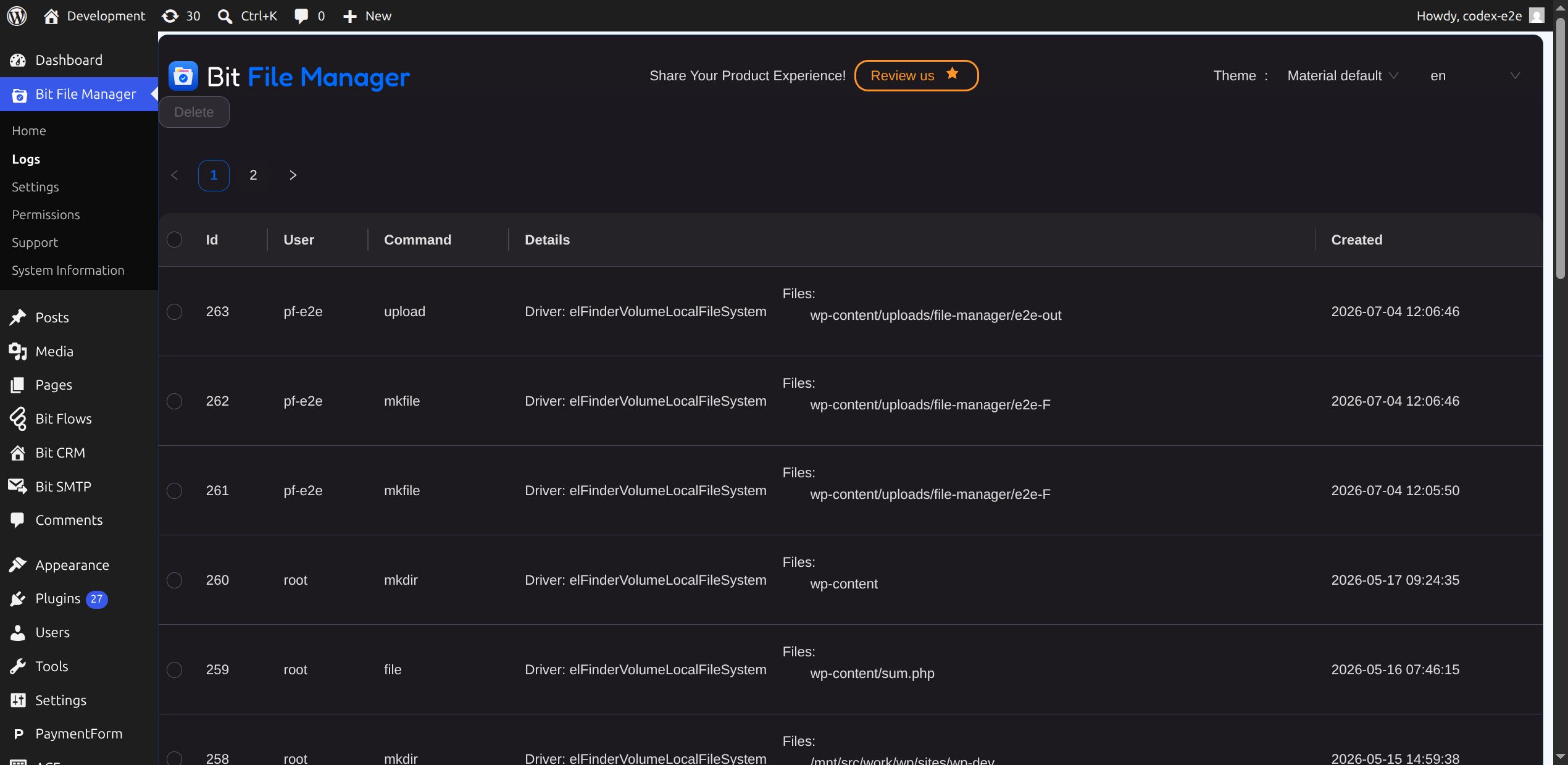Click the Tools wrench icon
This screenshot has width=1568, height=765.
coord(18,666)
